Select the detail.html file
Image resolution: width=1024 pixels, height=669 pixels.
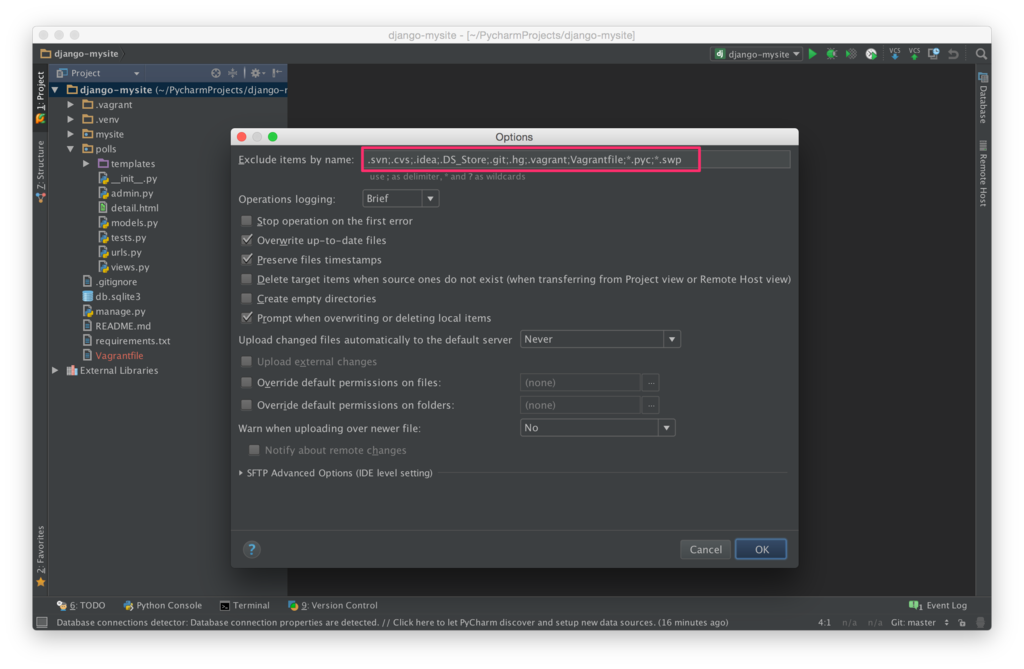(x=128, y=208)
